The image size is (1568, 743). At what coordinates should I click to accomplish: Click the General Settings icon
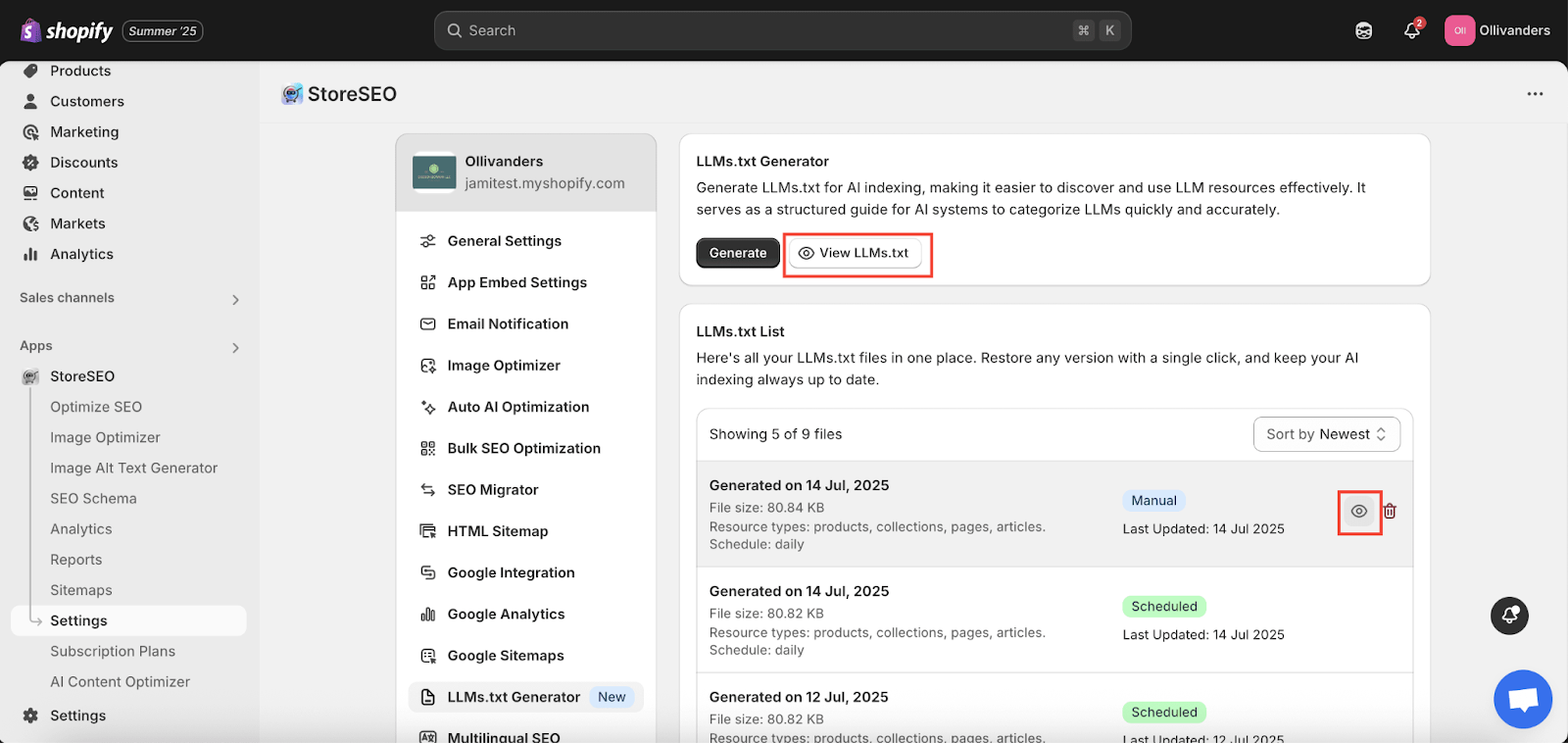point(428,241)
